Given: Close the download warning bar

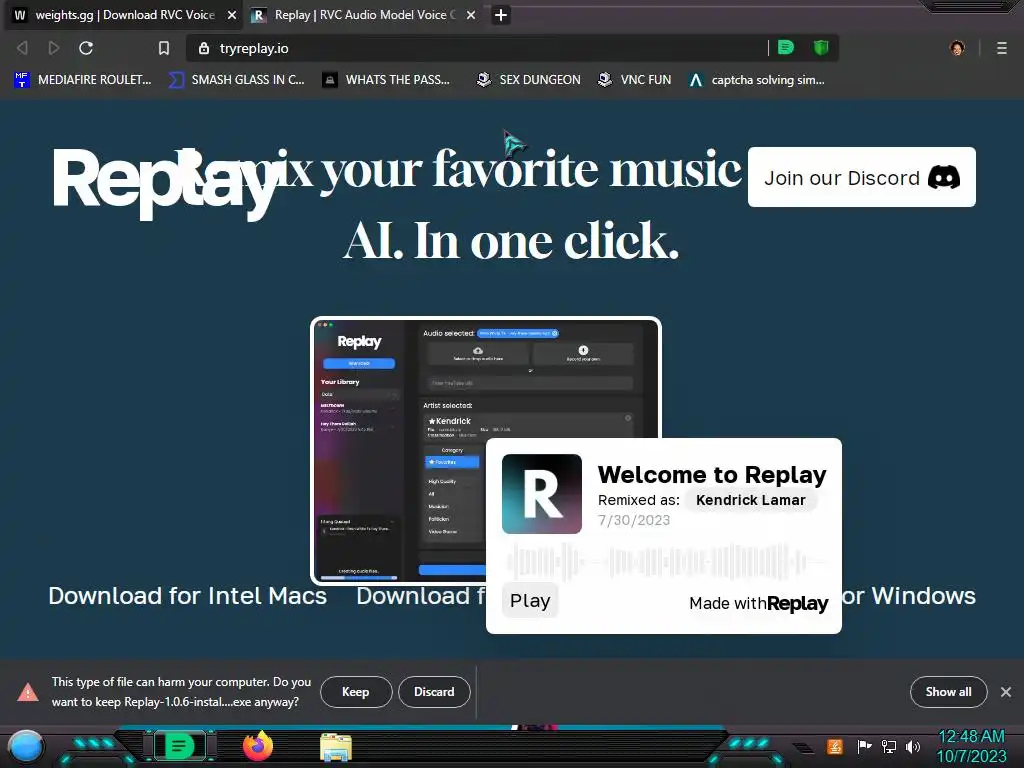Looking at the screenshot, I should [x=1006, y=692].
